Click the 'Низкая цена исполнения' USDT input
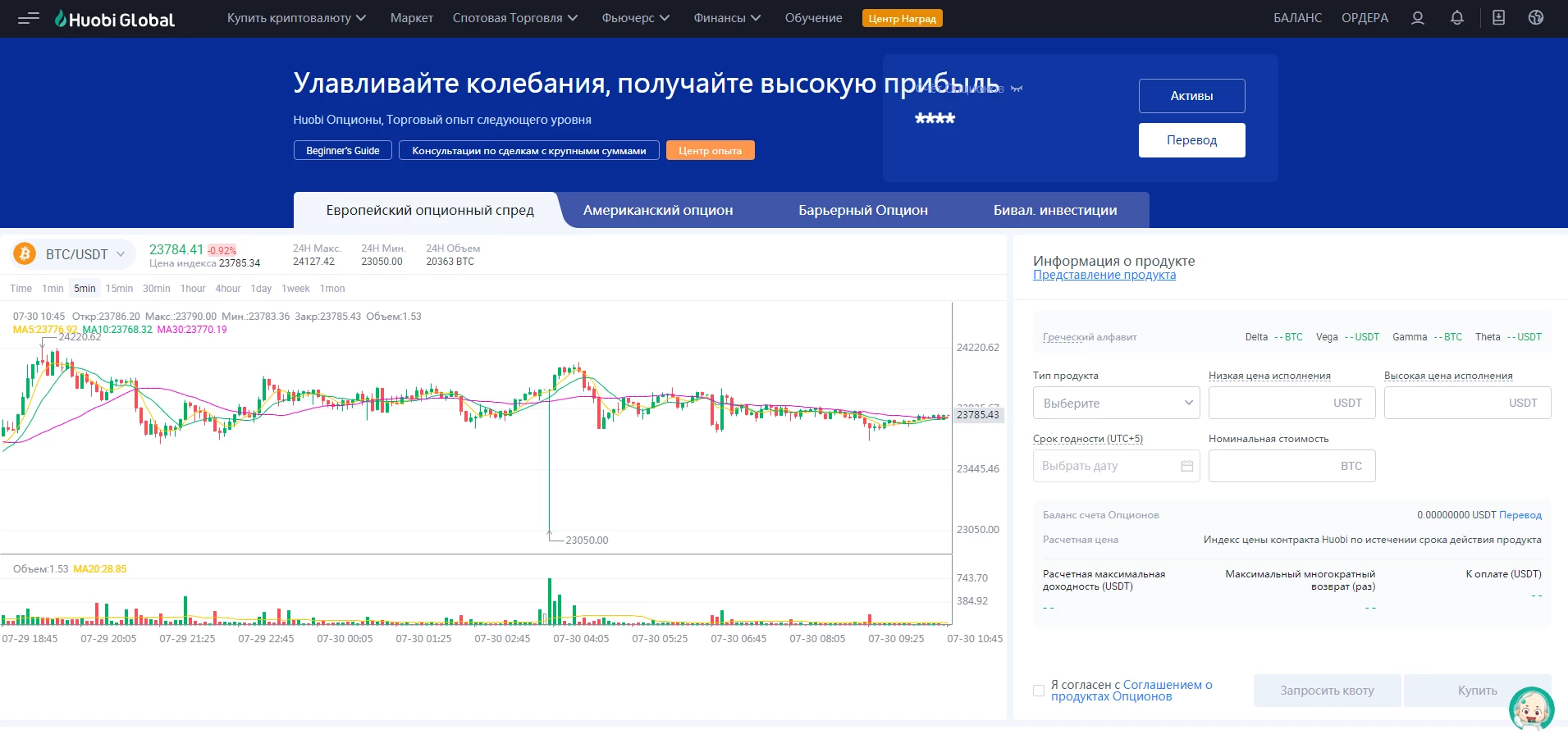The image size is (1568, 739). click(x=1291, y=403)
